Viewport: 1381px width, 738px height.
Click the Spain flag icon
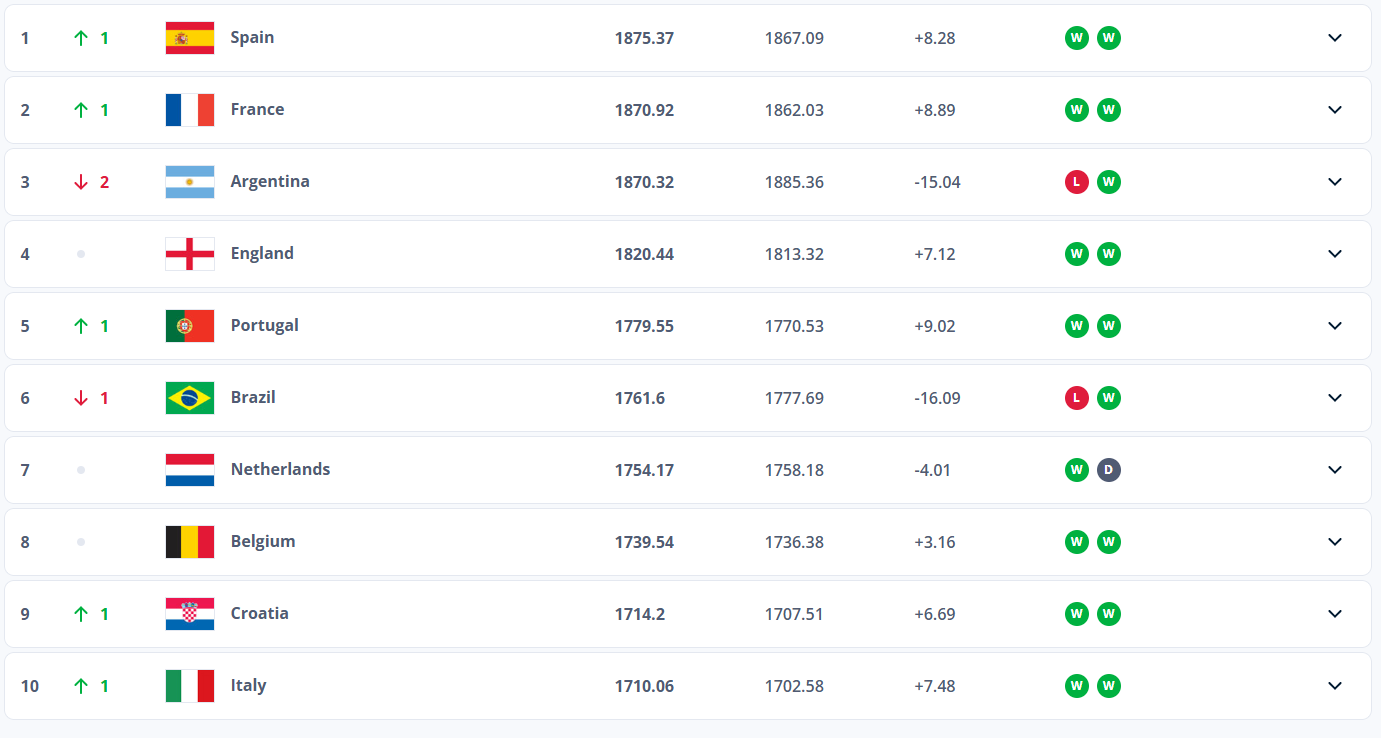tap(190, 38)
